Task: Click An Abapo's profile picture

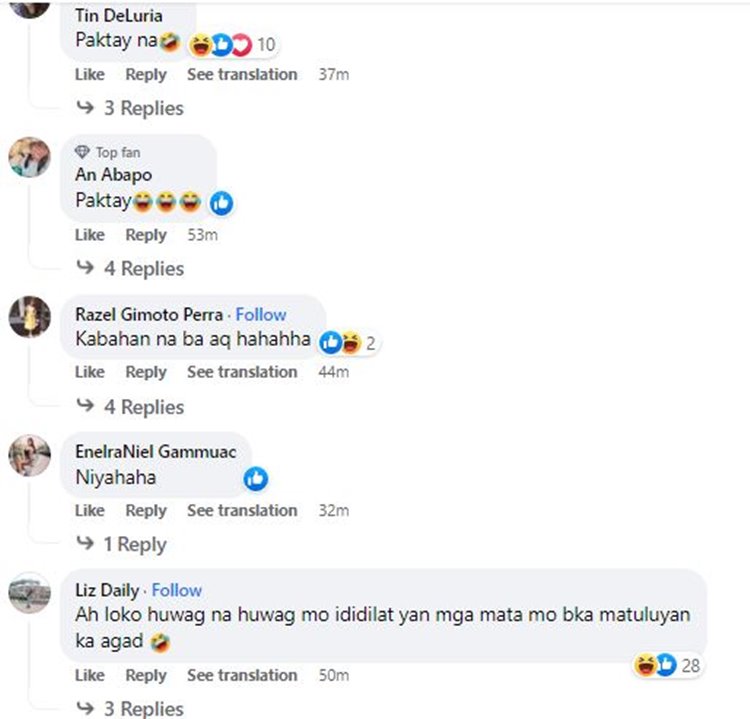Action: point(29,158)
